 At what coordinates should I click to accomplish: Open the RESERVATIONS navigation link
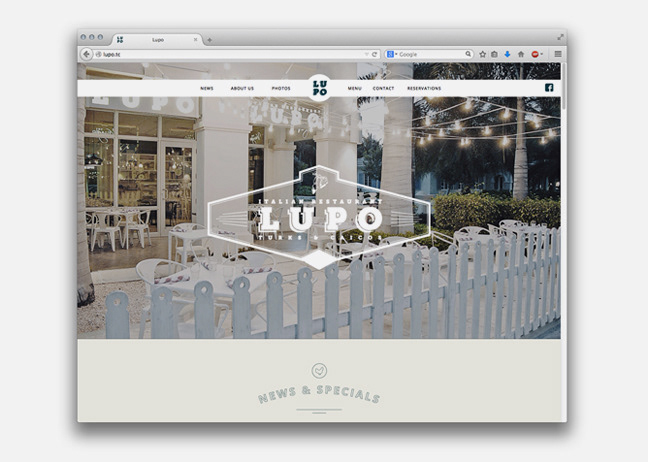424,88
